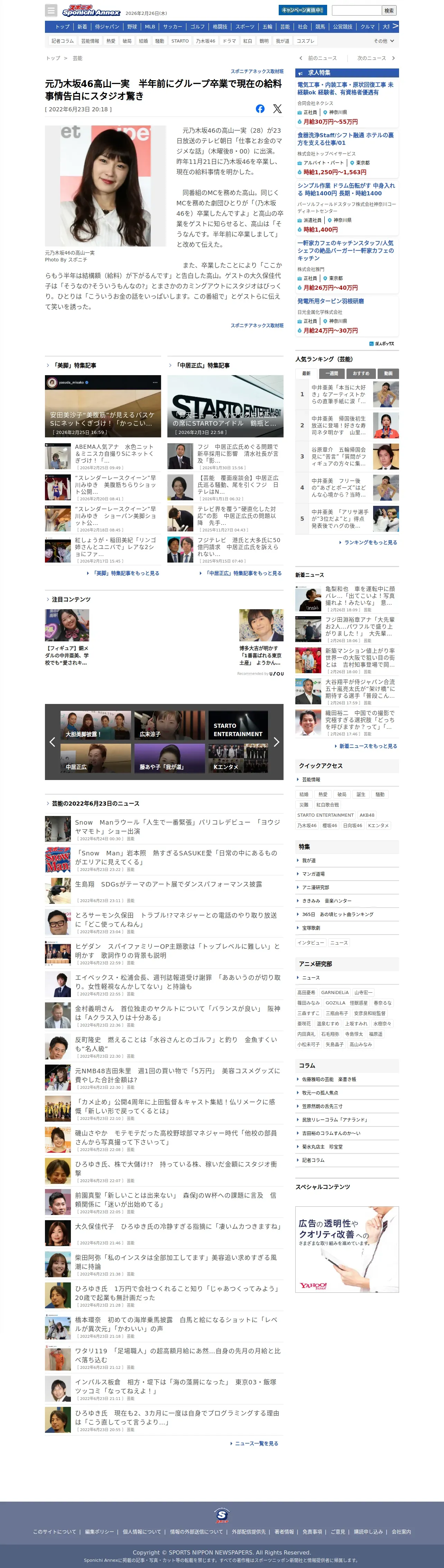Open rank 1 article 中井亜美「本当に大好き」
This screenshot has width=444, height=1568.
[x=347, y=395]
